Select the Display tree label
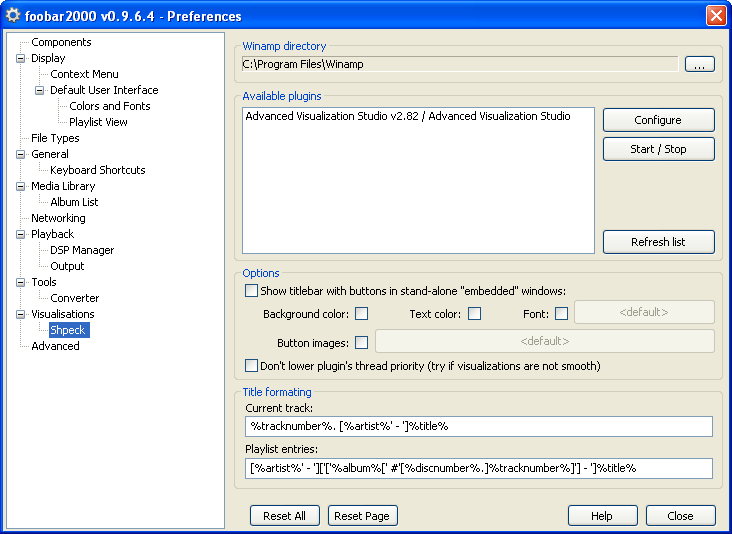This screenshot has height=534, width=732. 48,58
